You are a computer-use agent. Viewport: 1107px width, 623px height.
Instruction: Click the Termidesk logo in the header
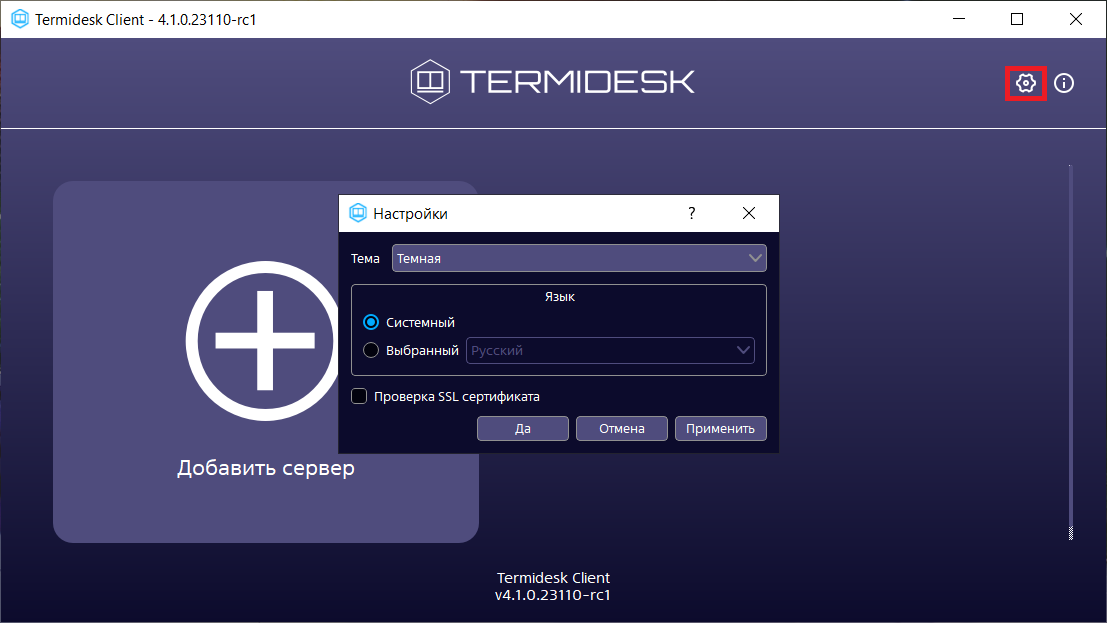pyautogui.click(x=553, y=82)
